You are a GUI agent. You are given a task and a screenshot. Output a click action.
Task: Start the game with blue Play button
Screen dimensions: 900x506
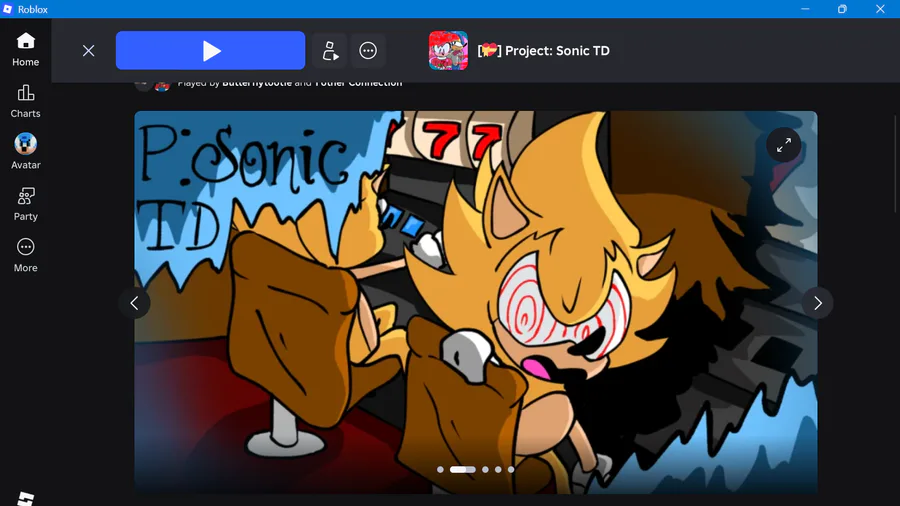pyautogui.click(x=211, y=50)
